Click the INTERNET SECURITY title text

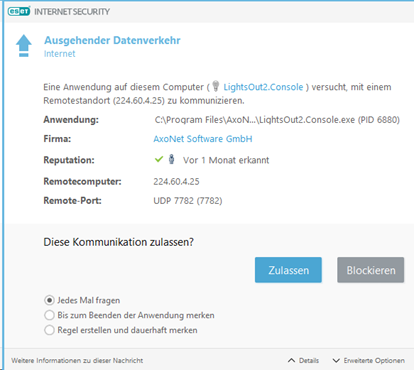[x=72, y=12]
